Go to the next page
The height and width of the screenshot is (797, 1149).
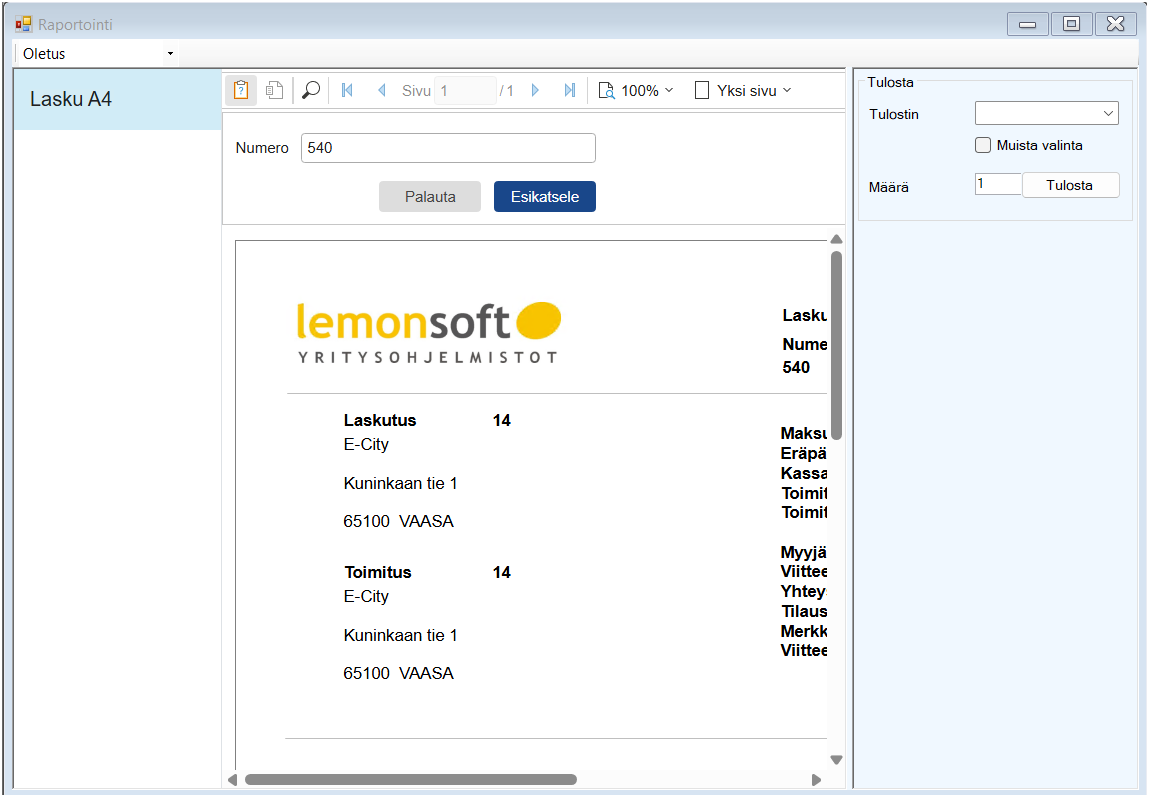tap(535, 91)
